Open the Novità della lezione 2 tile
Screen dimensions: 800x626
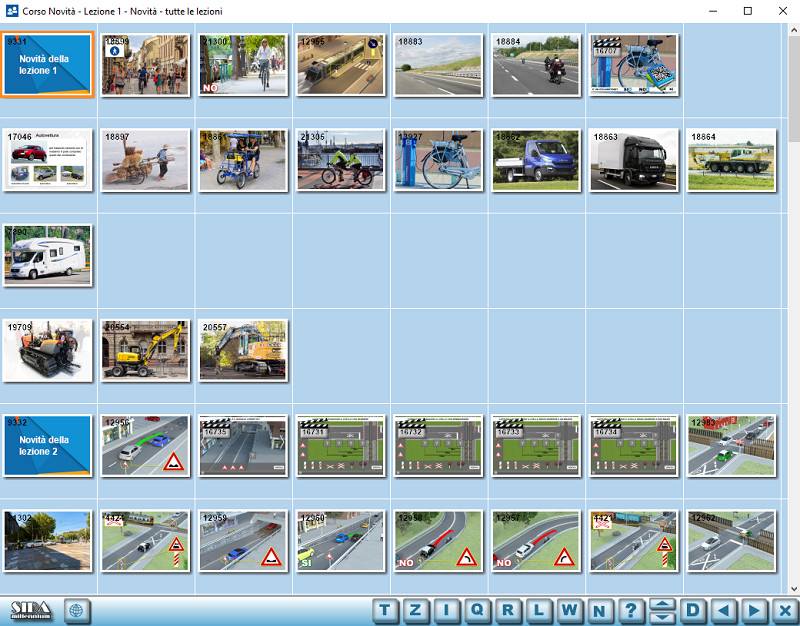(47, 446)
